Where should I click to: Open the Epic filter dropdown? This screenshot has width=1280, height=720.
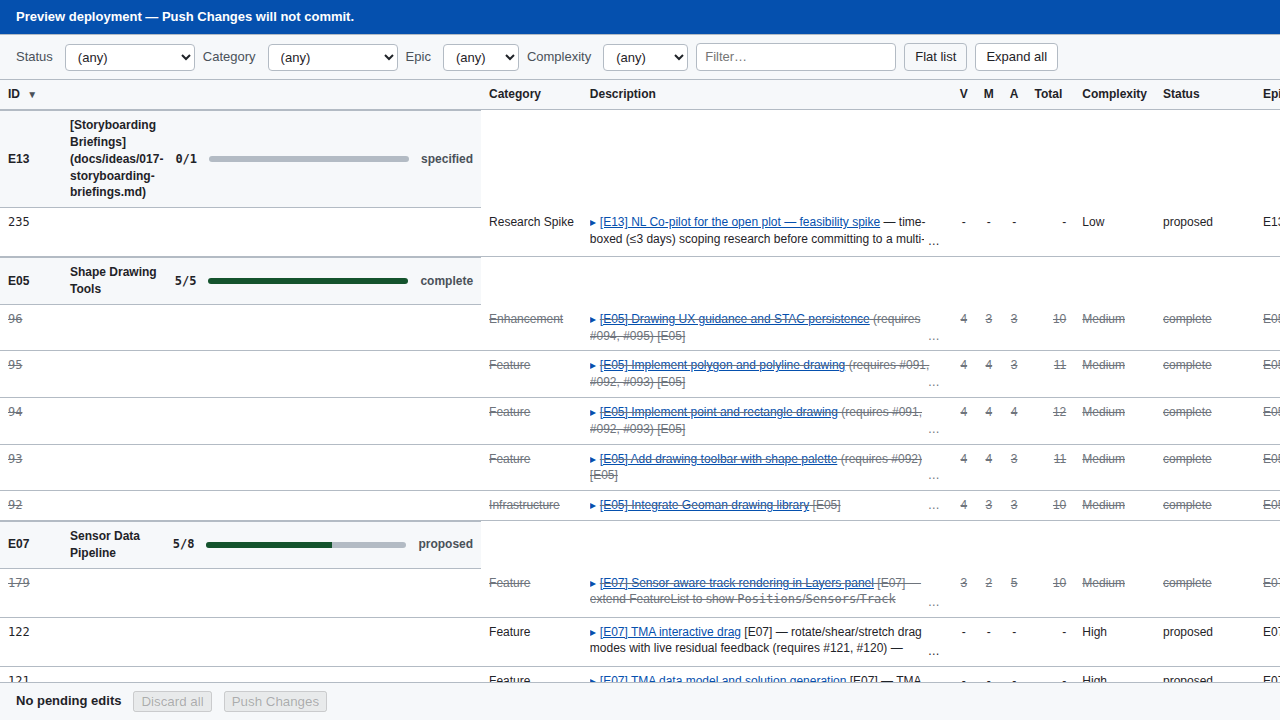[x=481, y=57]
